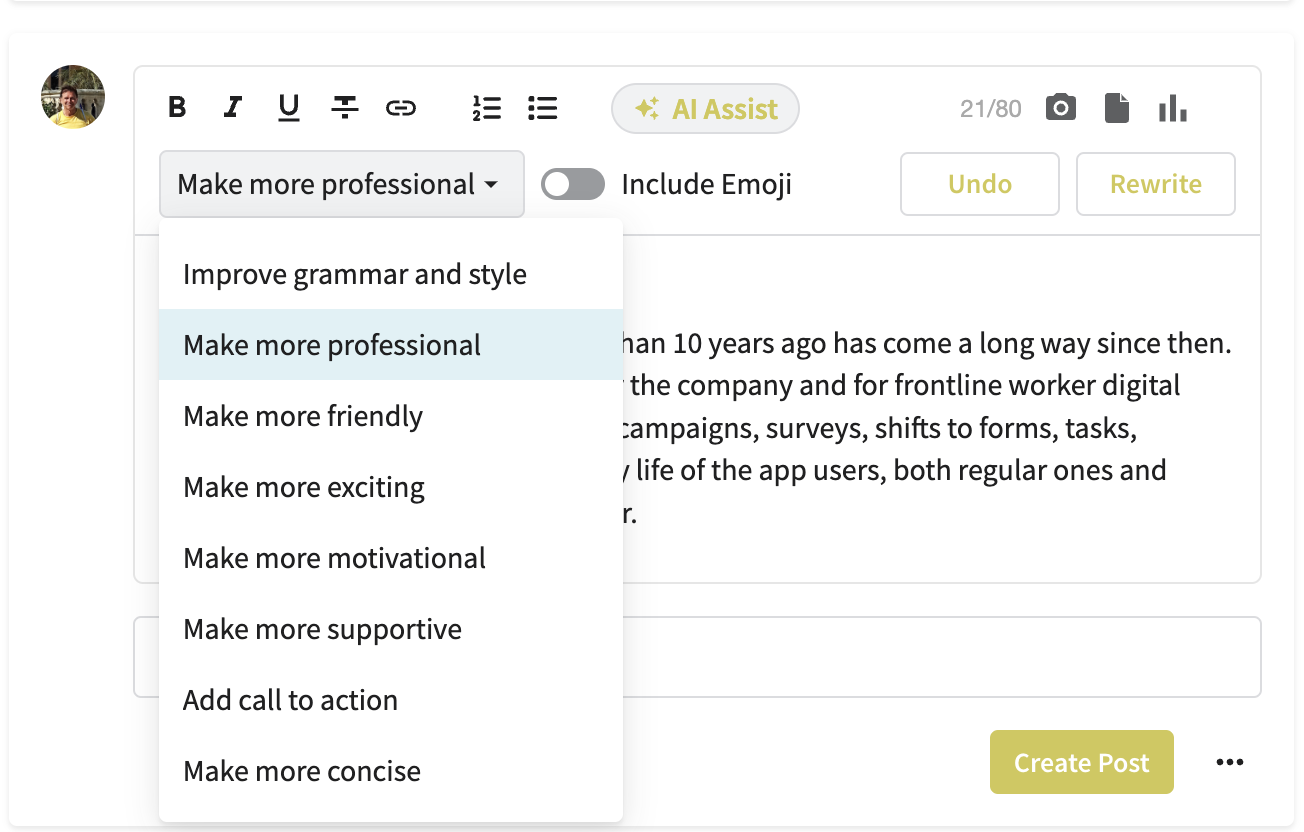This screenshot has width=1304, height=832.
Task: Click the user profile avatar
Action: tap(73, 97)
